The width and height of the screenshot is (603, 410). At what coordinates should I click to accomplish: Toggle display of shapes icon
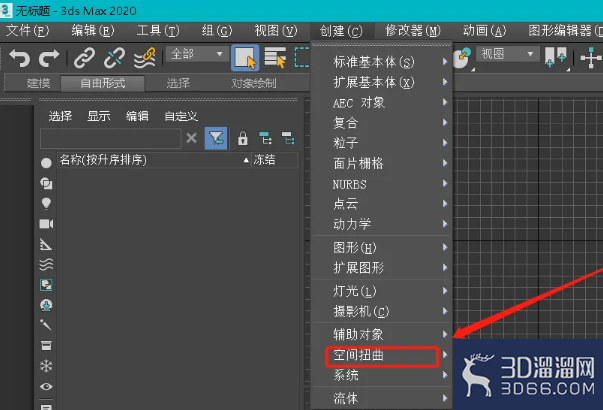point(46,183)
